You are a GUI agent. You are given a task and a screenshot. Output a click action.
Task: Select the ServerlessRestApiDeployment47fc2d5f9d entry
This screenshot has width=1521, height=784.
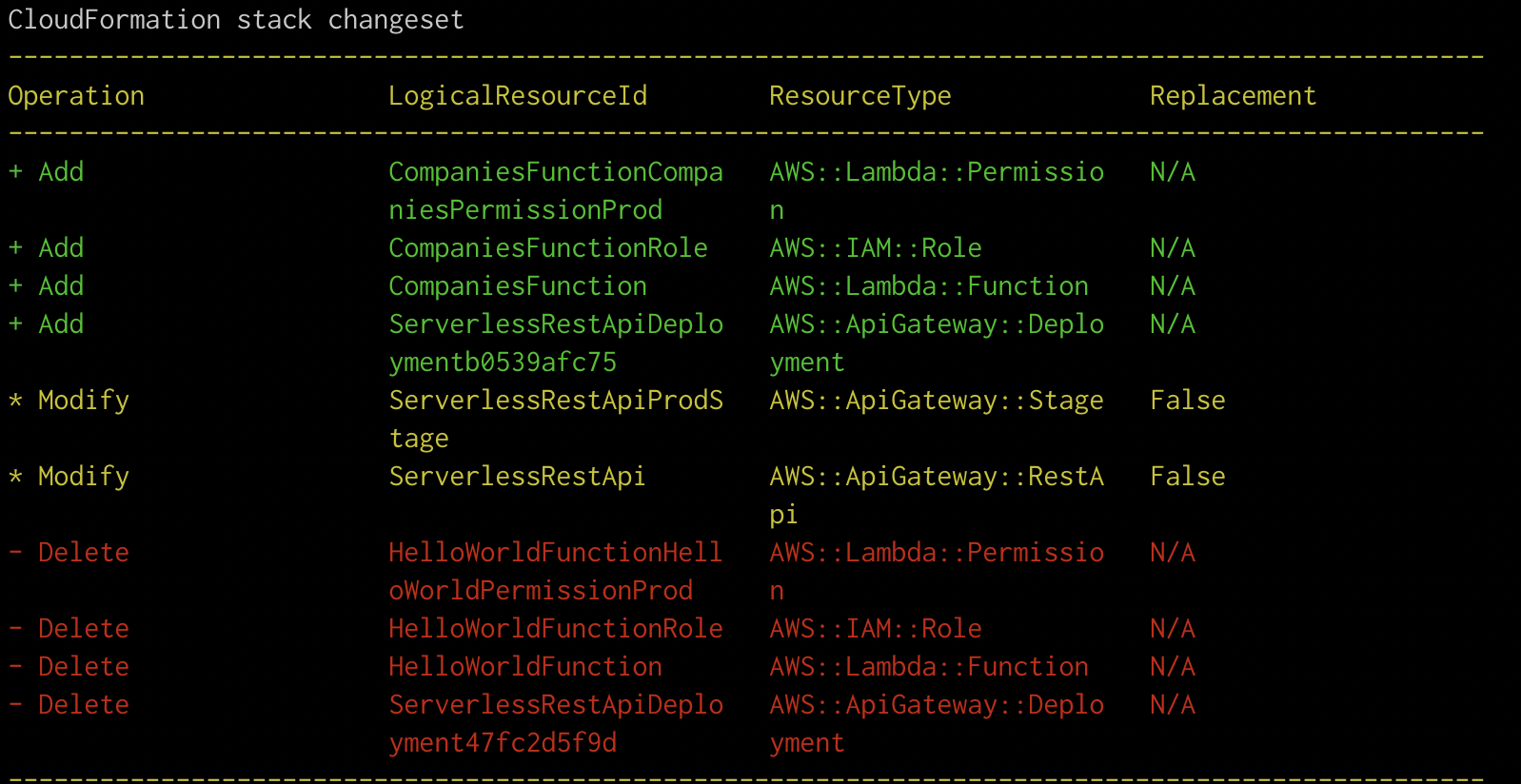[x=556, y=724]
